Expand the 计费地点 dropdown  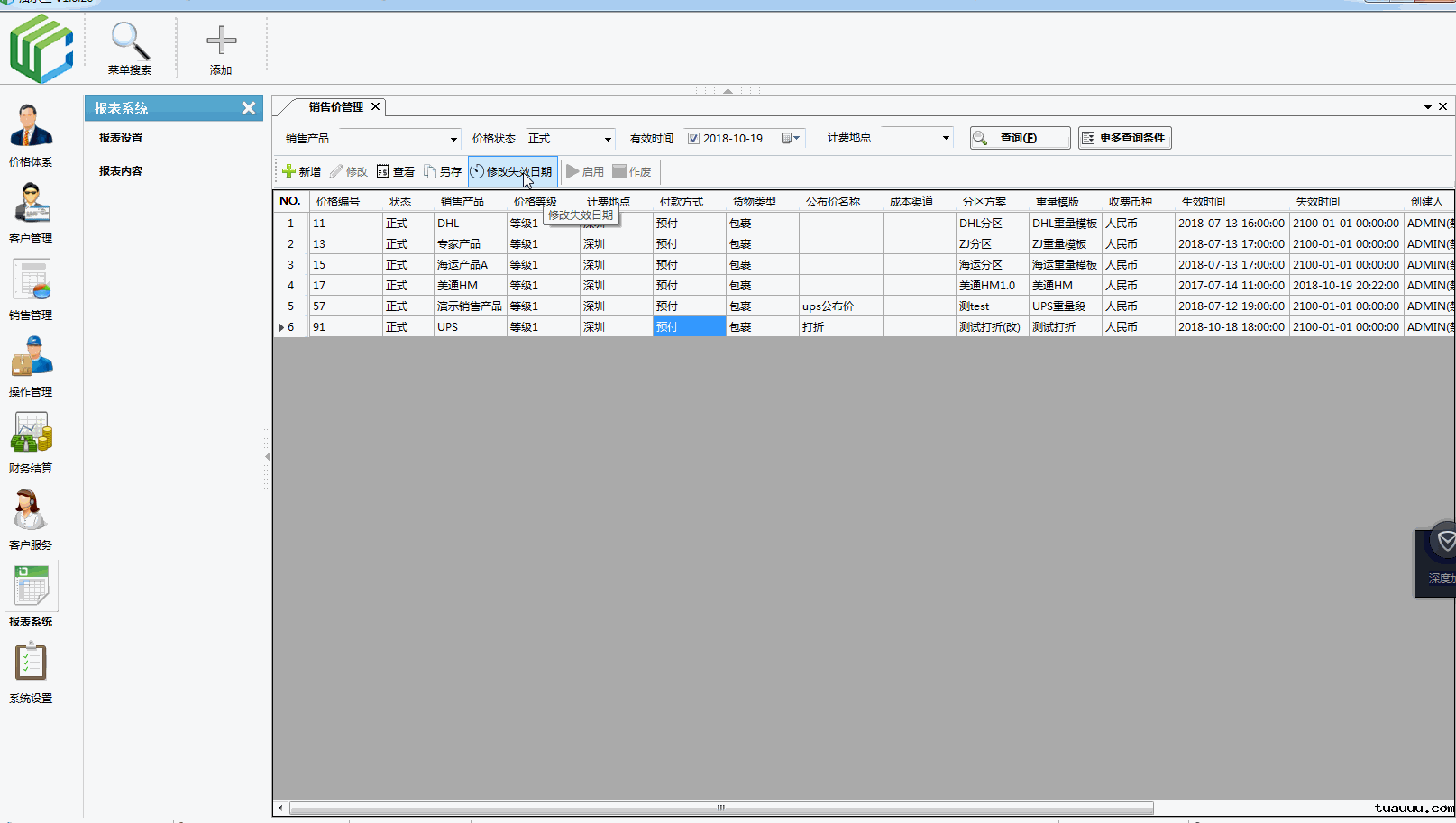pyautogui.click(x=945, y=138)
